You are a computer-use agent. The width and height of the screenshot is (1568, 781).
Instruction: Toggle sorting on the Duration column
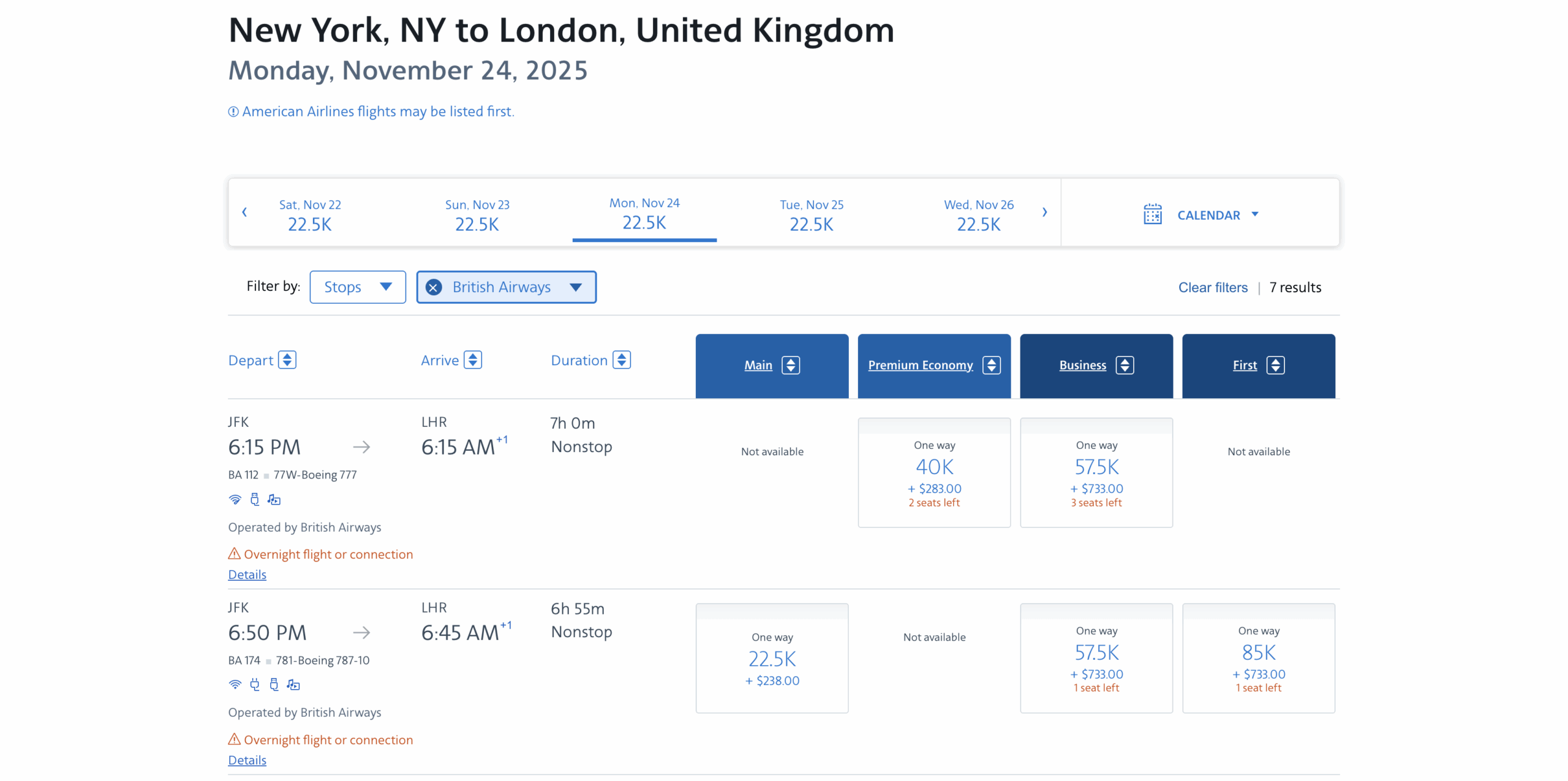pos(622,360)
